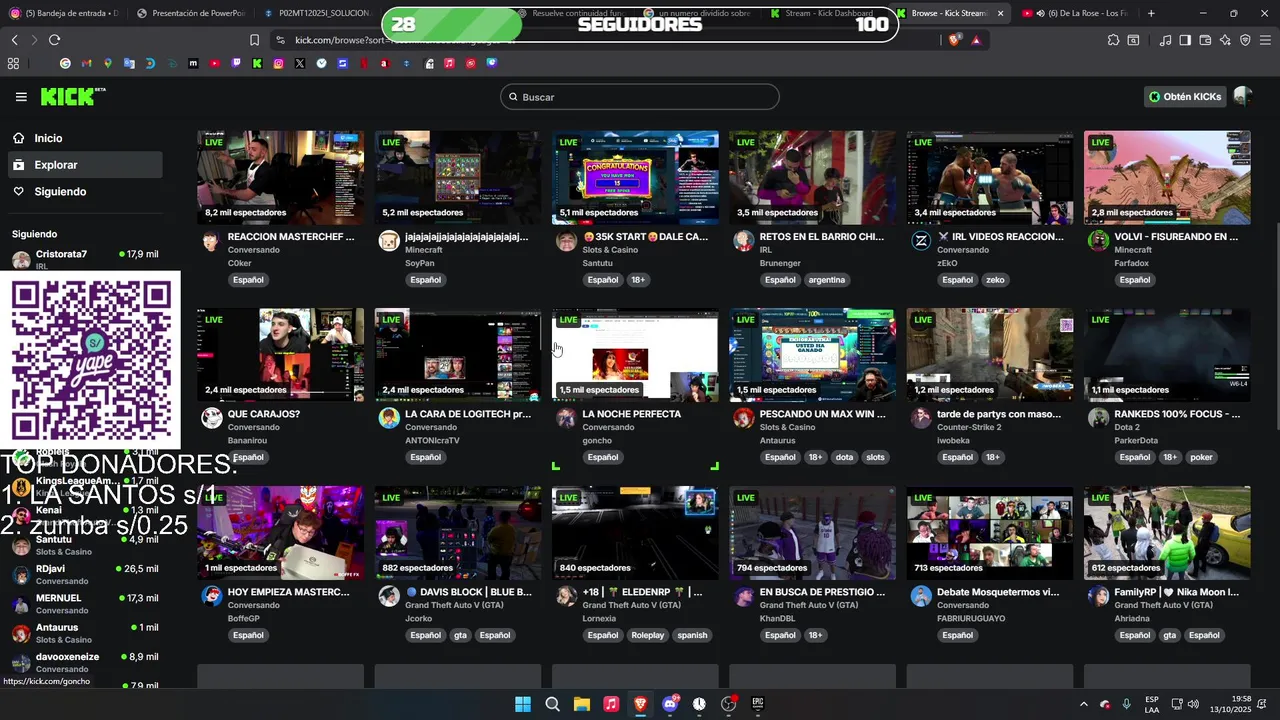Click the Roleplay tag on Lornexia stream

[648, 635]
